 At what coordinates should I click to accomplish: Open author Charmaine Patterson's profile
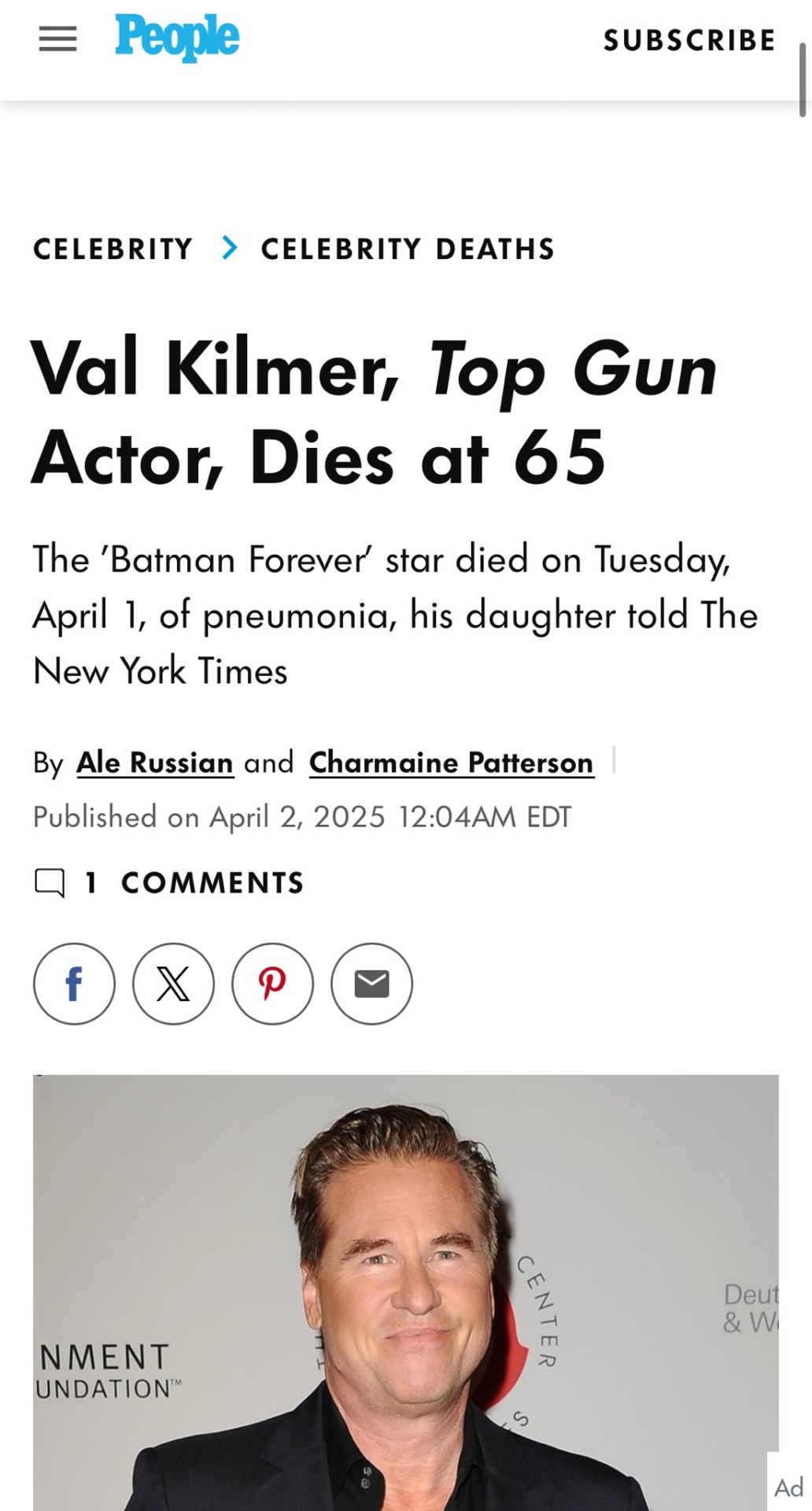click(452, 763)
